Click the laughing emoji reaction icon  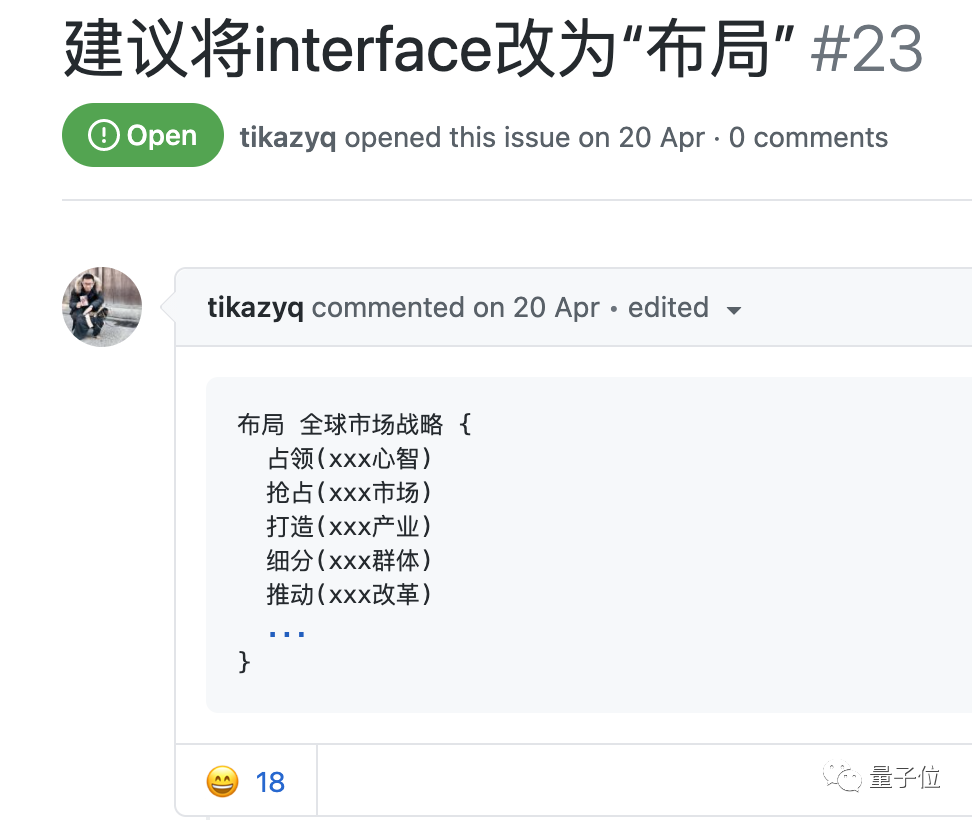tap(222, 781)
